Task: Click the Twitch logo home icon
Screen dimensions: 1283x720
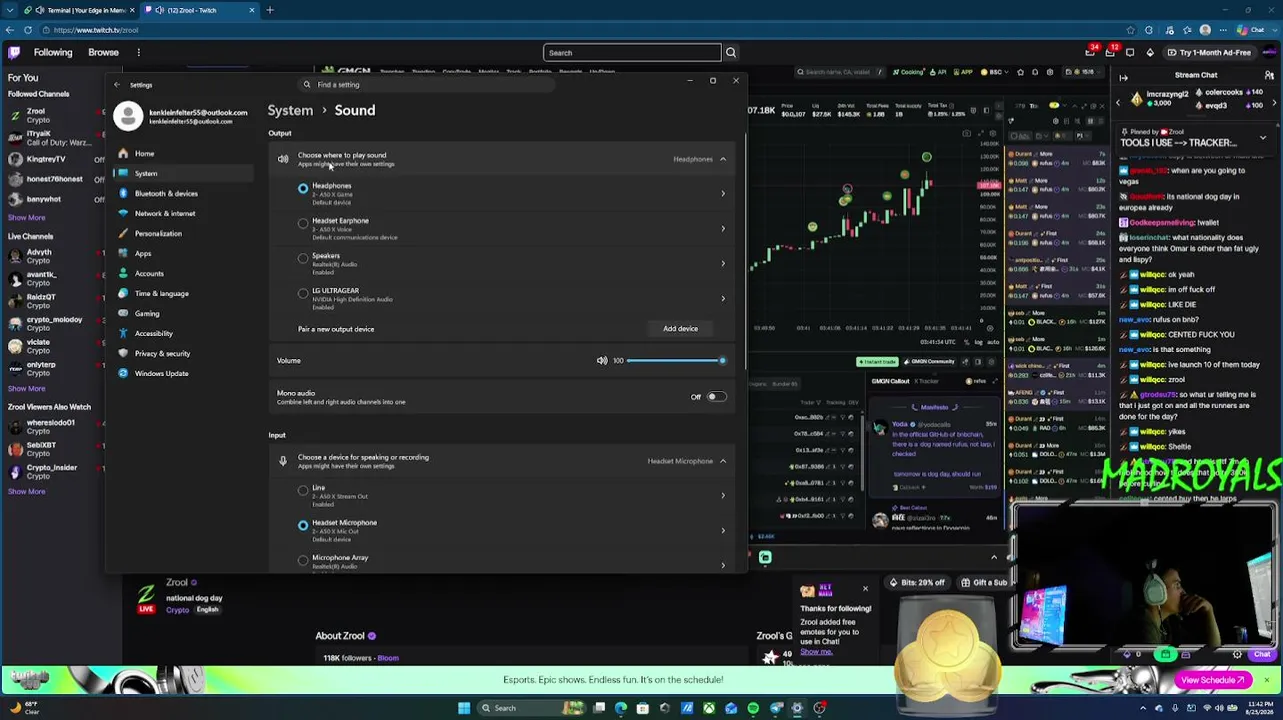Action: pyautogui.click(x=13, y=52)
